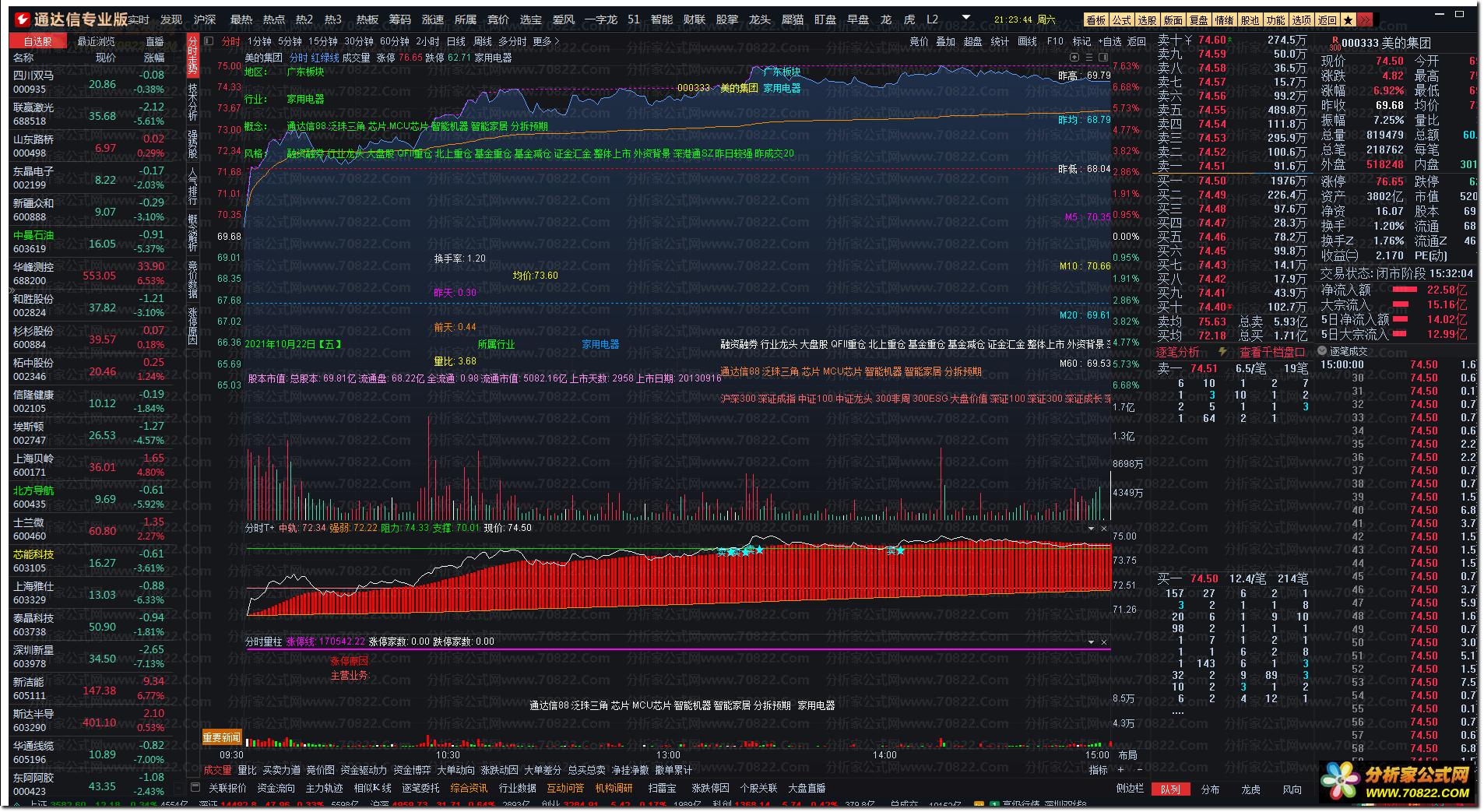The image size is (1484, 812).
Task: Toggle the 叠加 overlay option
Action: tap(945, 41)
